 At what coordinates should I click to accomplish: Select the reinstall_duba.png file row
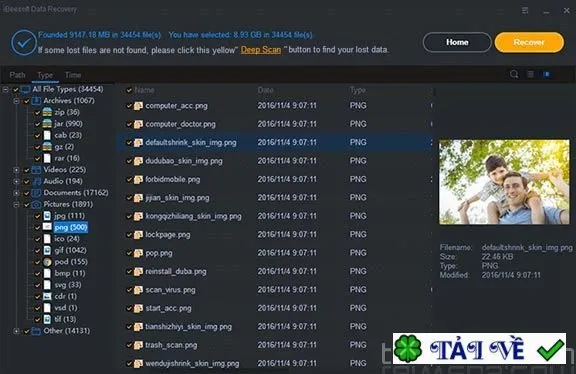click(274, 271)
